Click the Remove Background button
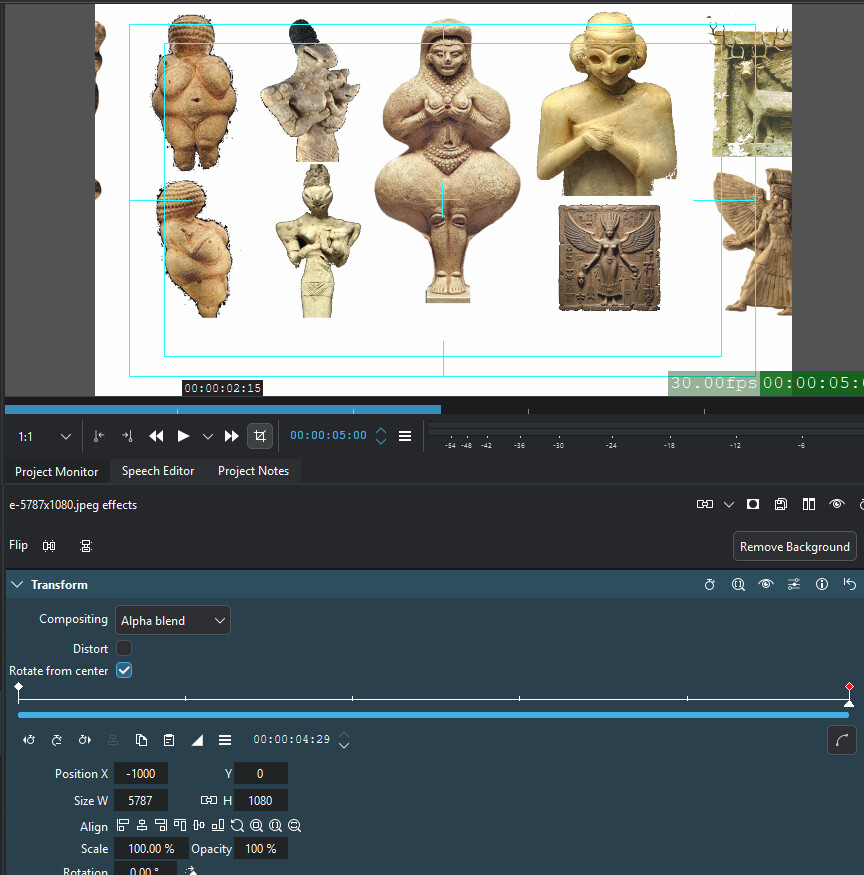This screenshot has height=875, width=864. (794, 547)
